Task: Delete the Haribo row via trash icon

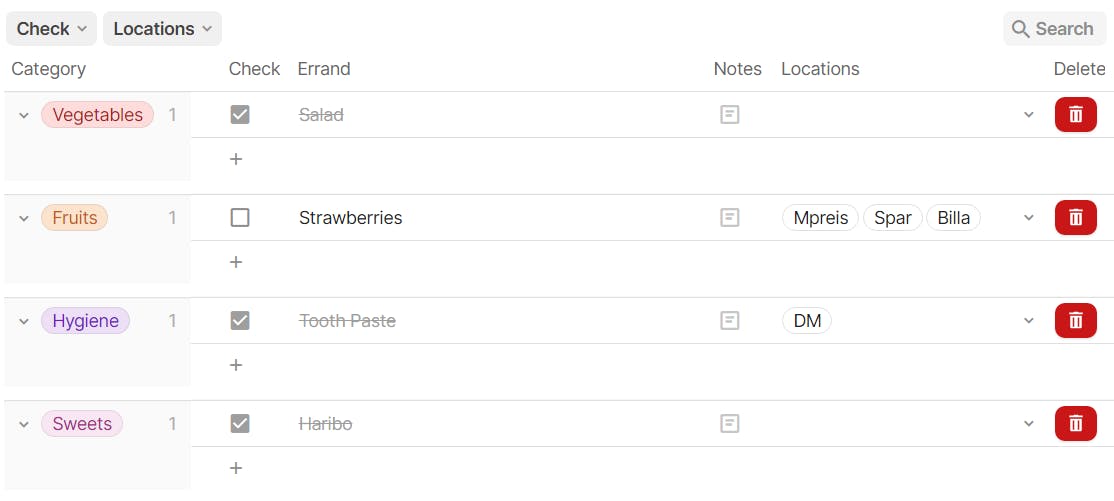Action: (1076, 424)
